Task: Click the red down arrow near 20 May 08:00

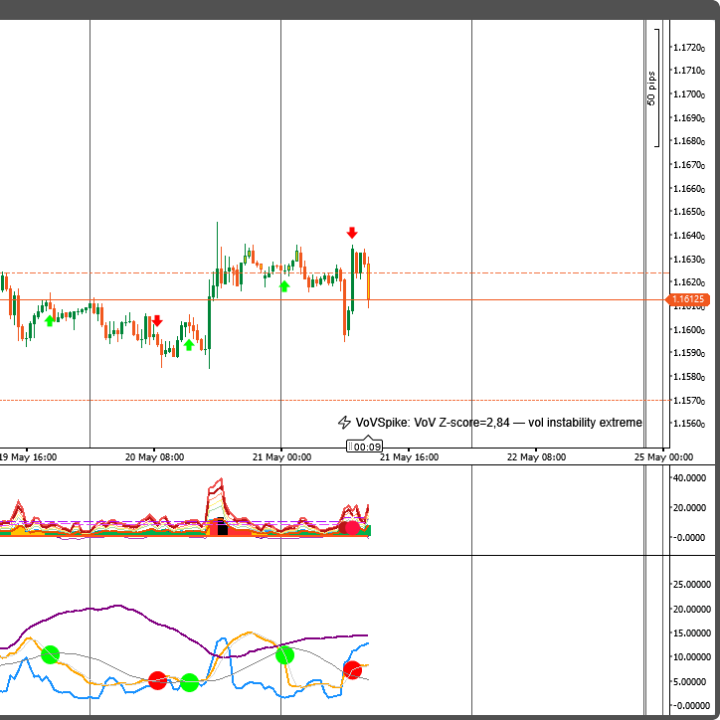Action: [157, 321]
